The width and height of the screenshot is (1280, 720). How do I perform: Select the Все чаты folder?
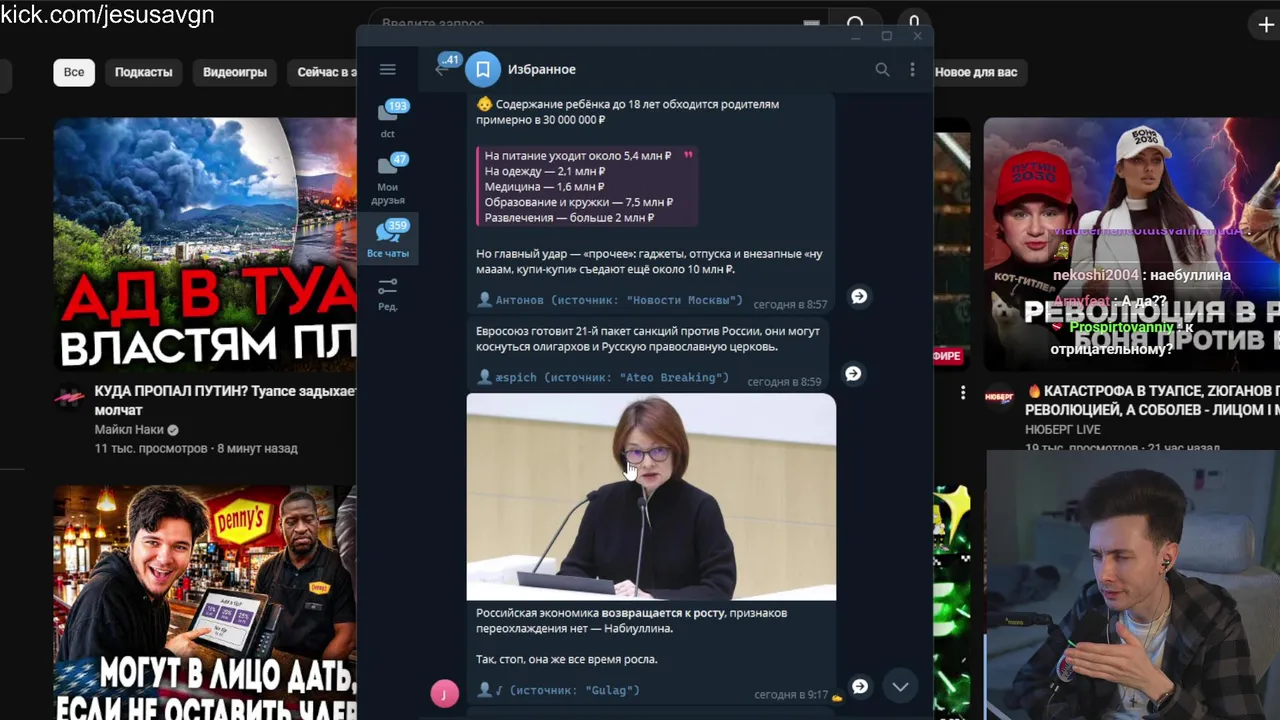(x=388, y=239)
